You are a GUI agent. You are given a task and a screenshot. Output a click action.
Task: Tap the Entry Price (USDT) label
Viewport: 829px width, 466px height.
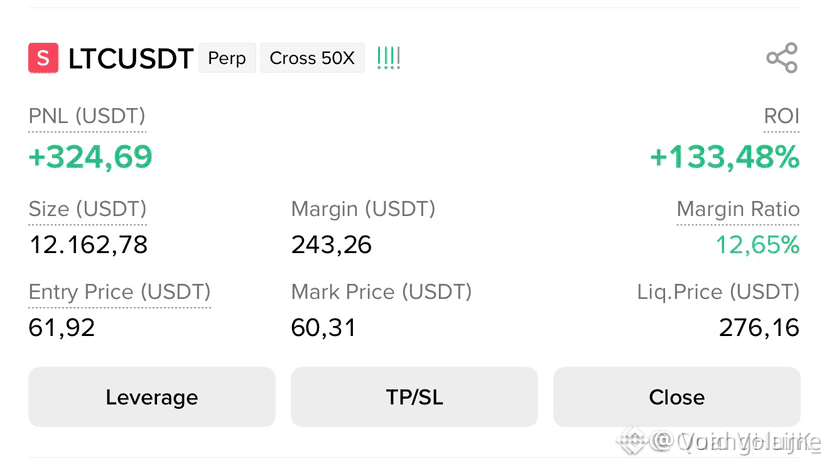click(119, 292)
